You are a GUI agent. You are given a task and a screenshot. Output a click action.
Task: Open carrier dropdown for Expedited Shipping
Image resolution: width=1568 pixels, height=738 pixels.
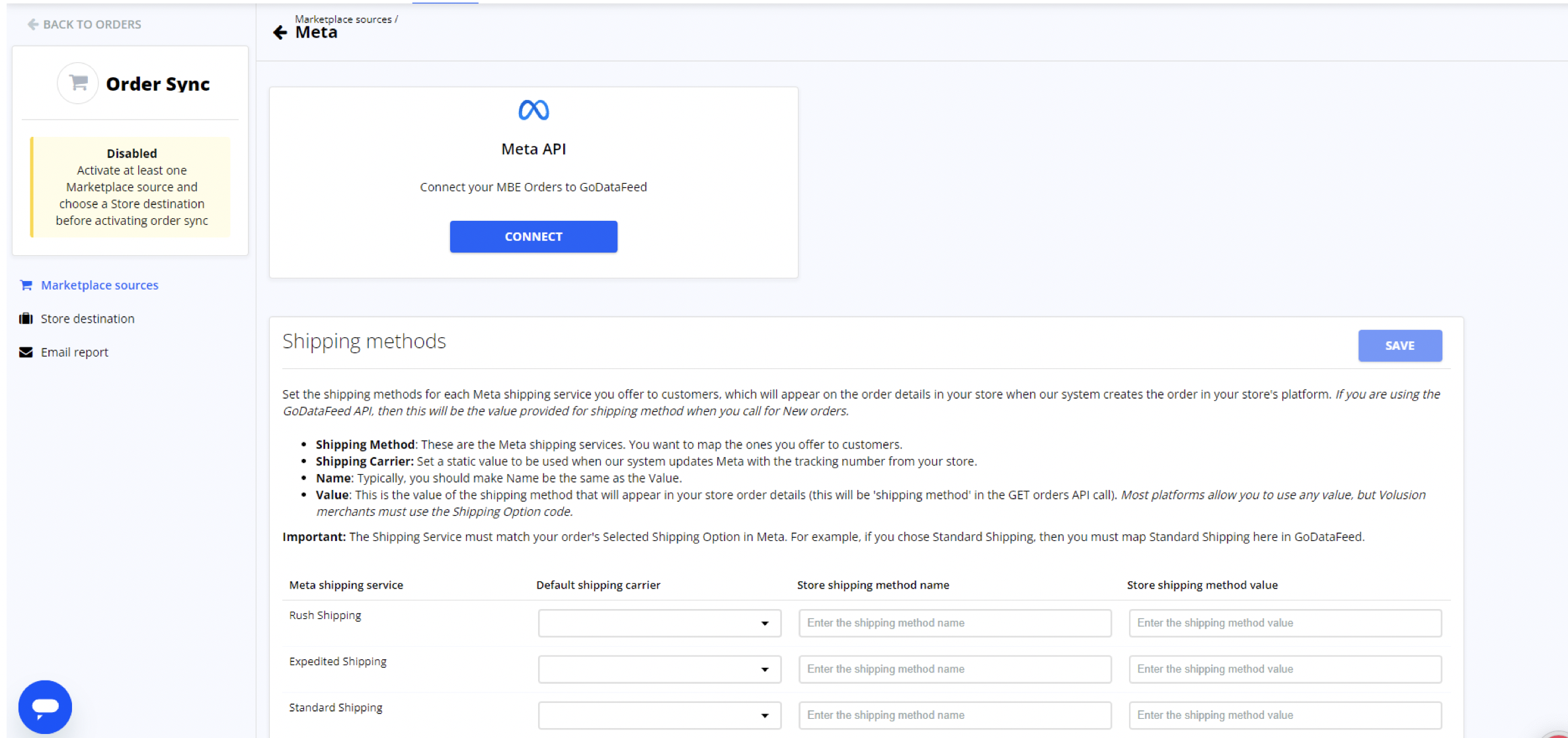(660, 669)
